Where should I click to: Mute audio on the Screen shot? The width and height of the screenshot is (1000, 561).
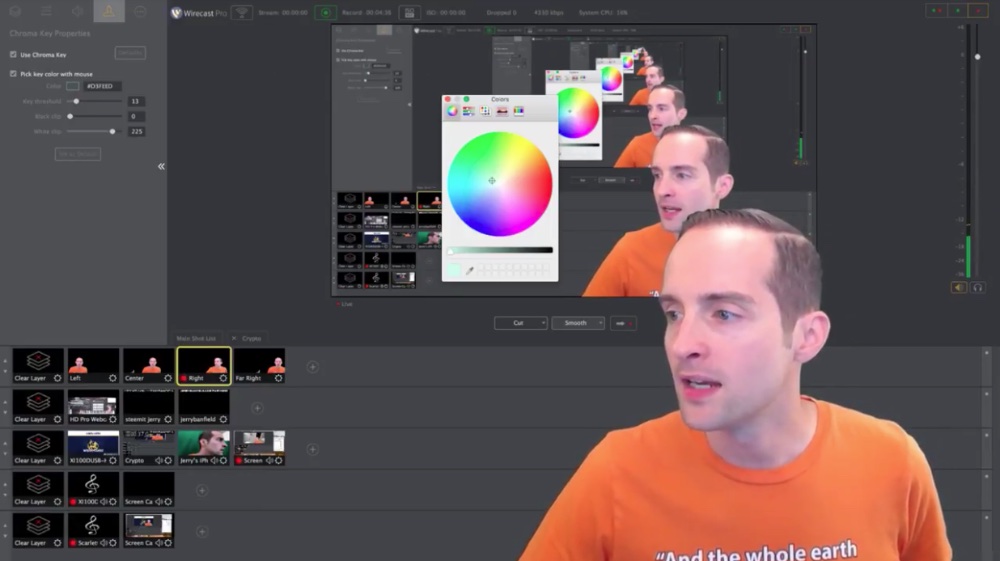point(269,460)
